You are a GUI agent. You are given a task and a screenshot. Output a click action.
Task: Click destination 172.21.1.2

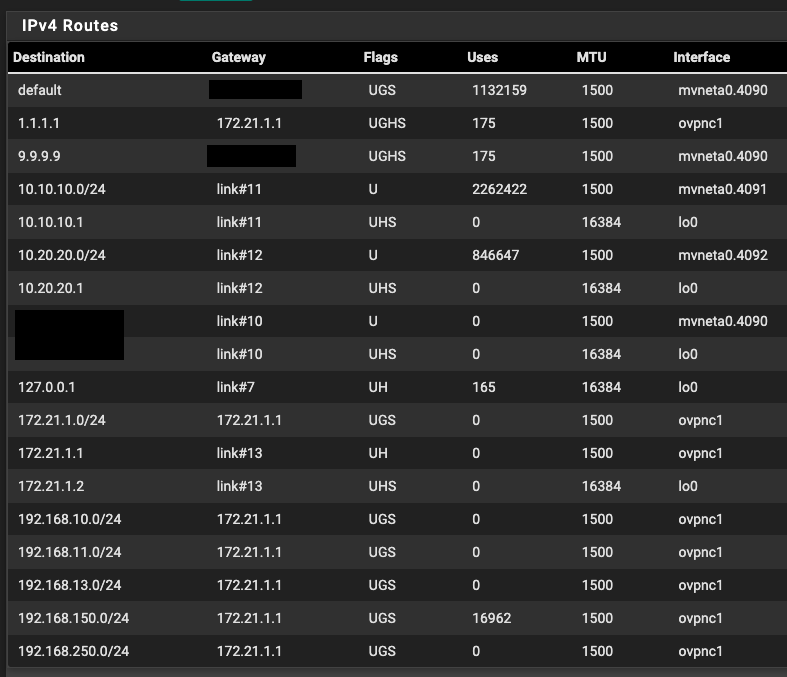51,486
